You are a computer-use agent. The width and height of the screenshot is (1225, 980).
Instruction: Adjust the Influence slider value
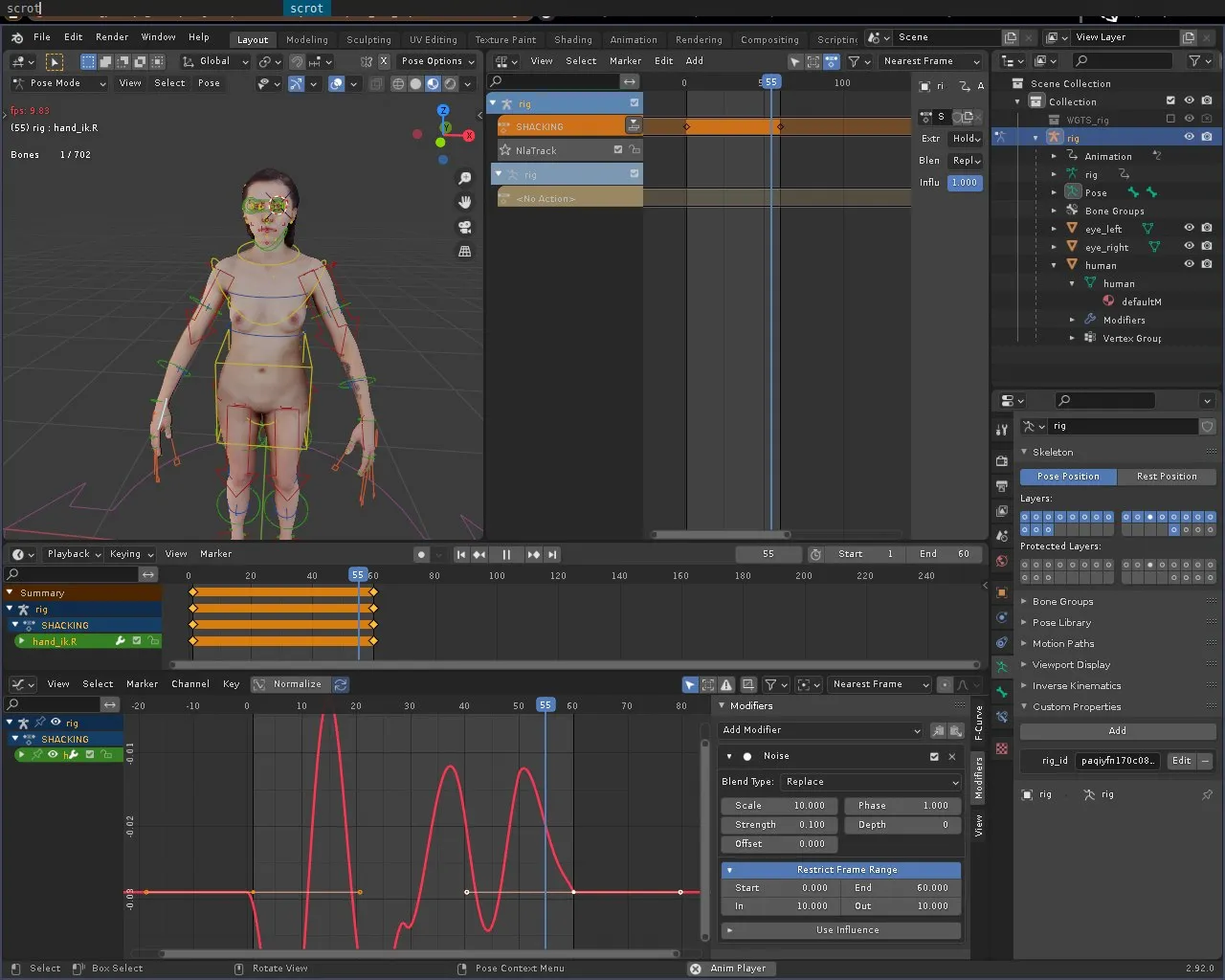(x=964, y=182)
